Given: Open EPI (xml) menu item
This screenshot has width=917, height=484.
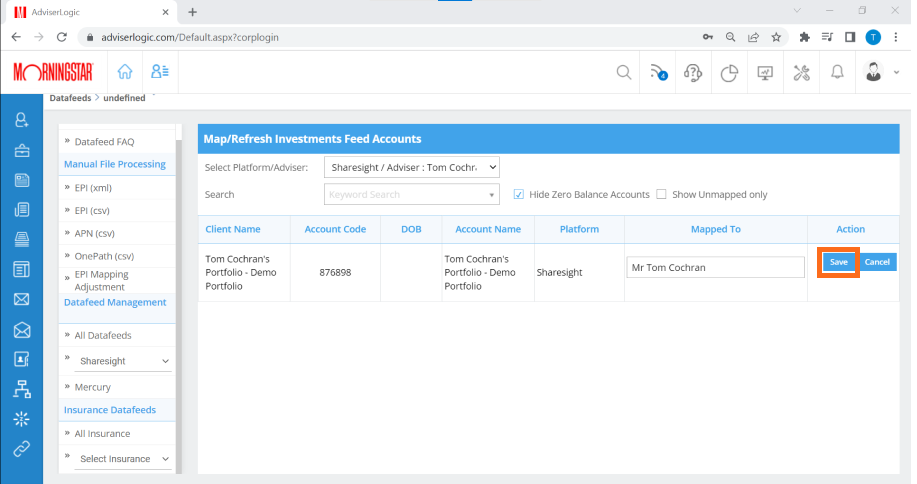Looking at the screenshot, I should click(x=93, y=188).
